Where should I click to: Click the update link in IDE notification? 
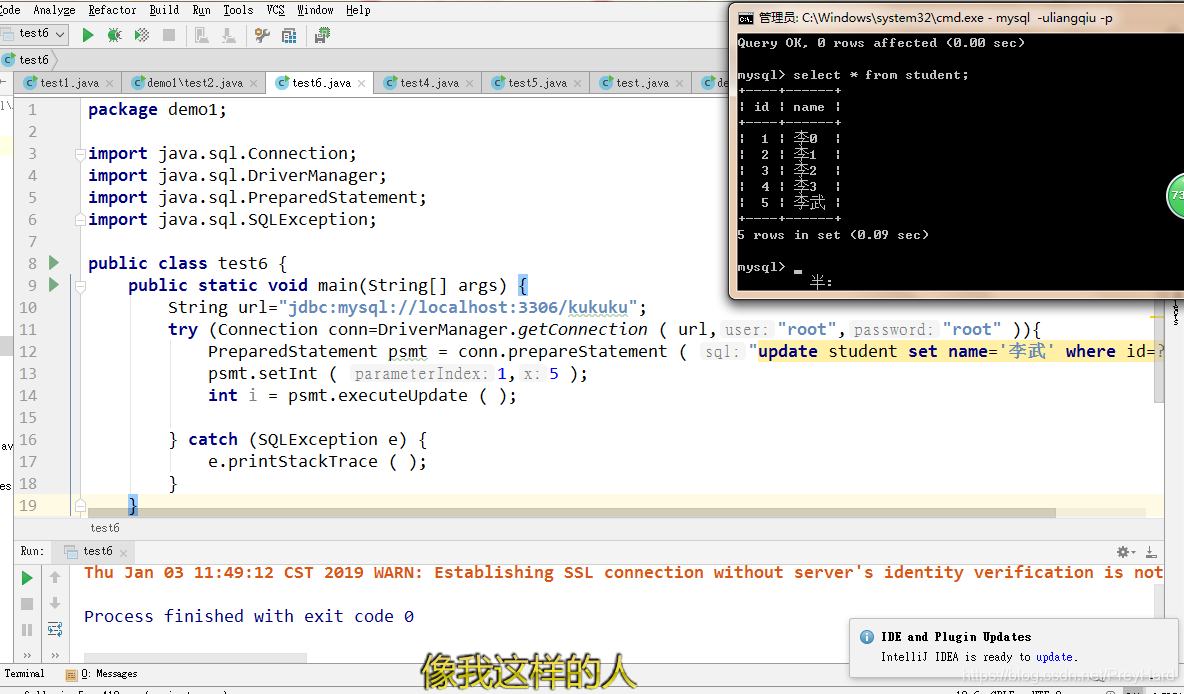pos(1054,657)
